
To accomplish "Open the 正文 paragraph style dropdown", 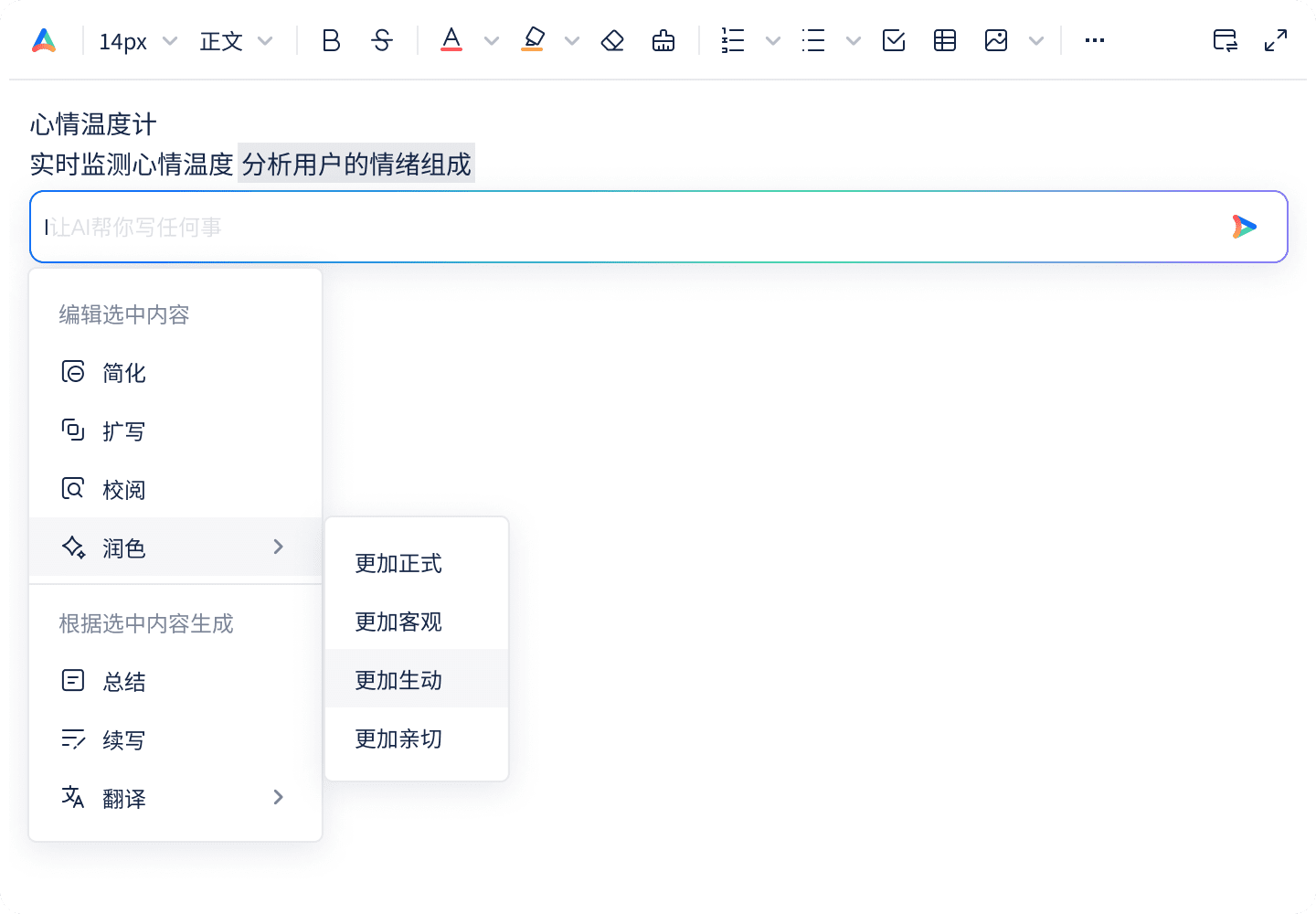I will pos(236,40).
